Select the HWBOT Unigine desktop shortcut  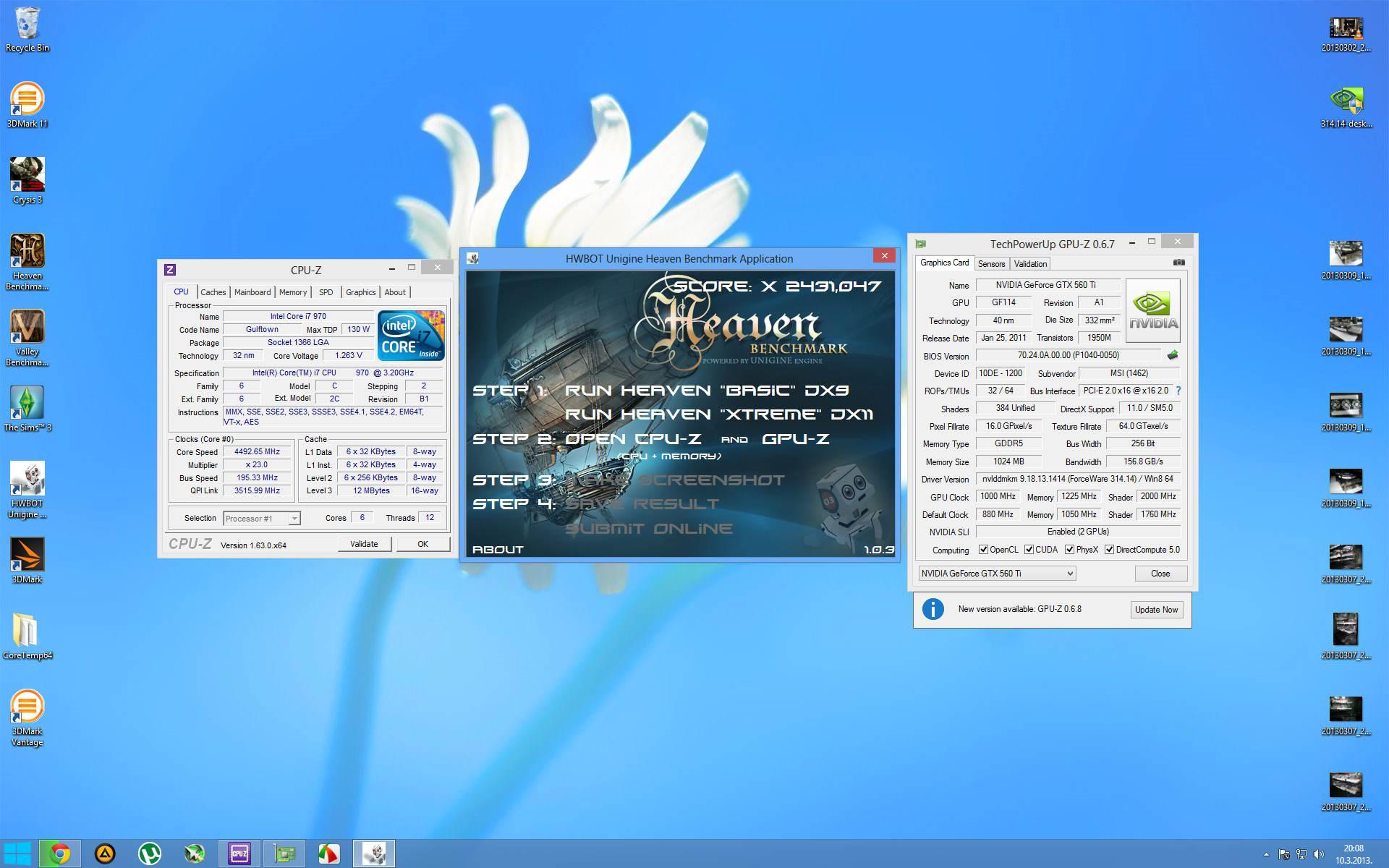(x=27, y=490)
